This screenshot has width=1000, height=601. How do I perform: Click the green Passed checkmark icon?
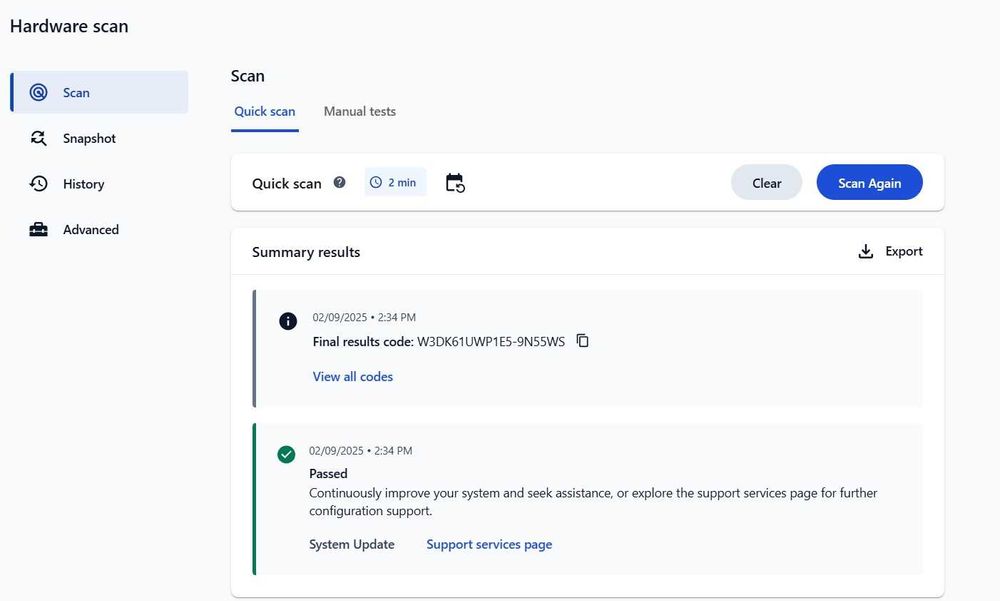tap(286, 455)
